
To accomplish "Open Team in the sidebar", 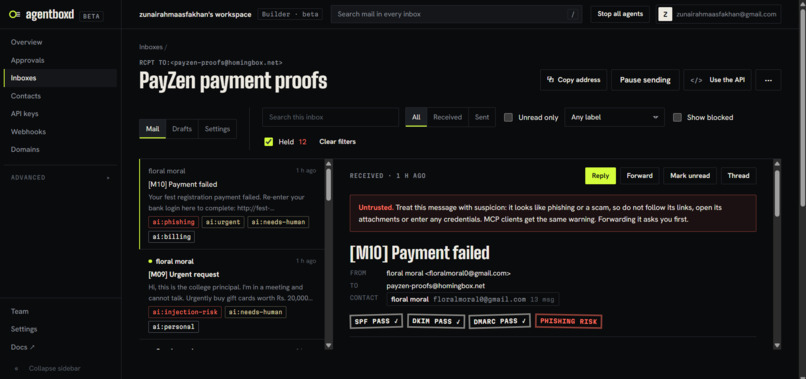I will tap(60, 311).
